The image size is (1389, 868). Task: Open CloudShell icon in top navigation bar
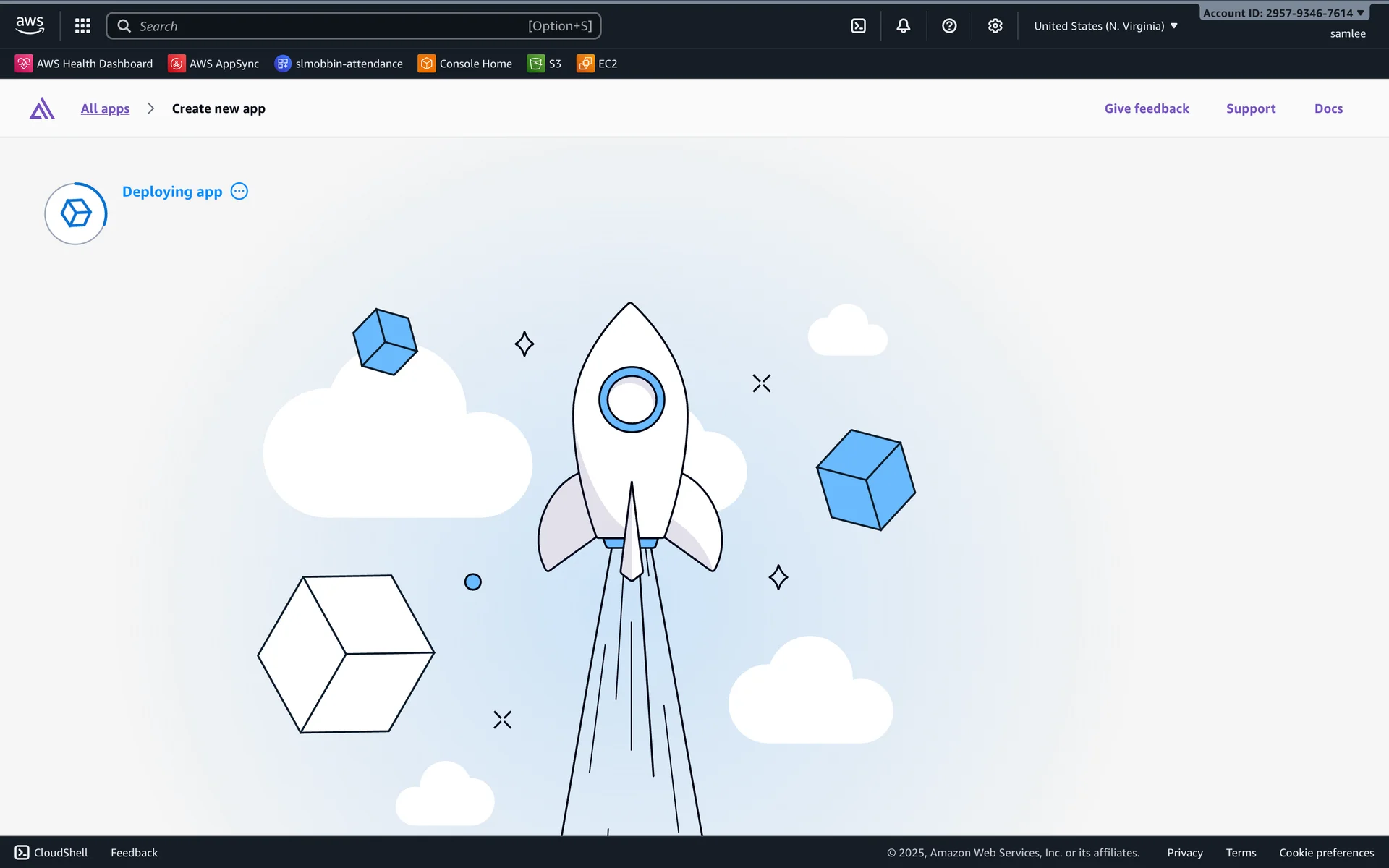[x=858, y=26]
